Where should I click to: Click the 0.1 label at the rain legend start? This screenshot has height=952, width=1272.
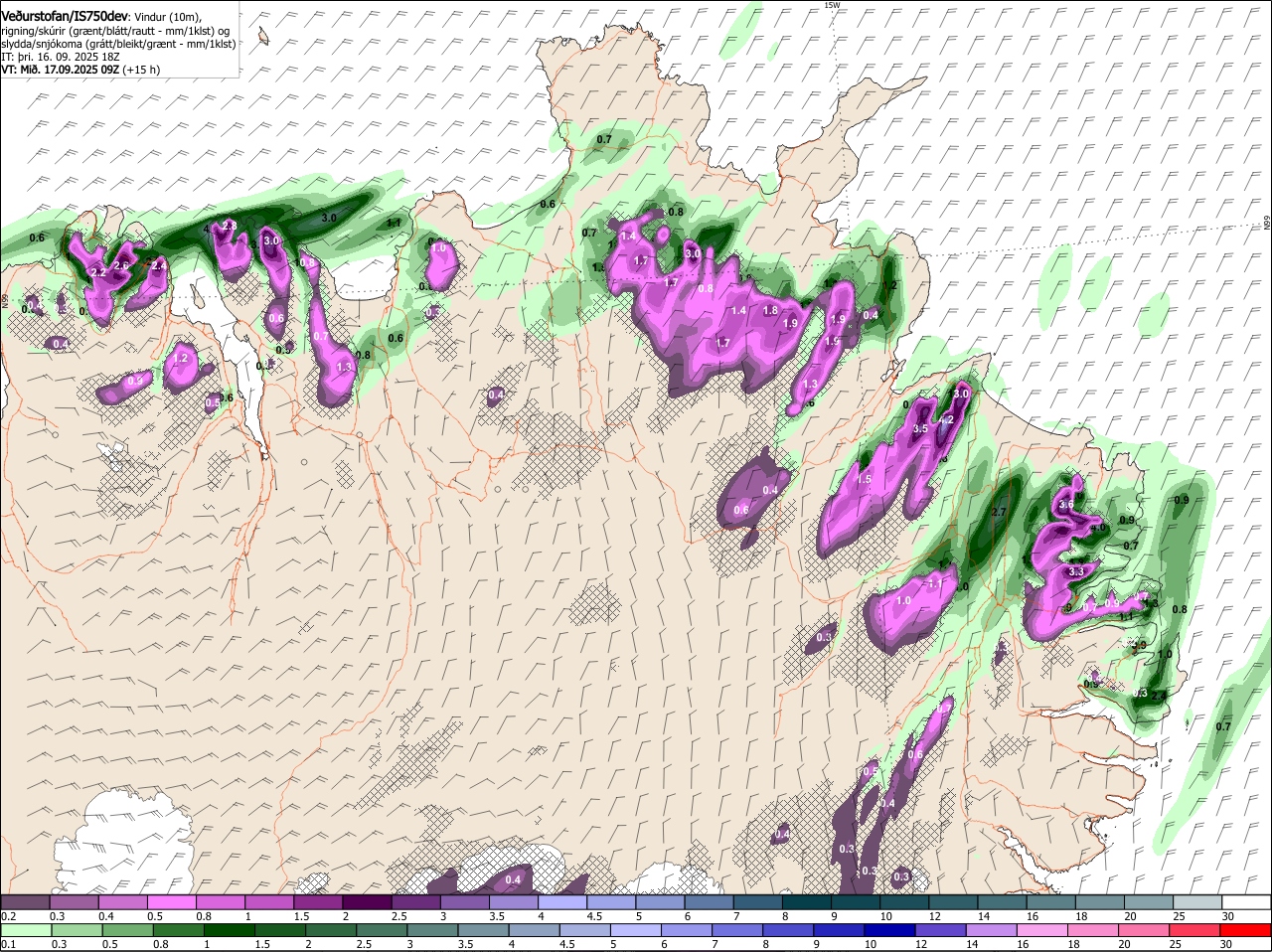[x=8, y=944]
